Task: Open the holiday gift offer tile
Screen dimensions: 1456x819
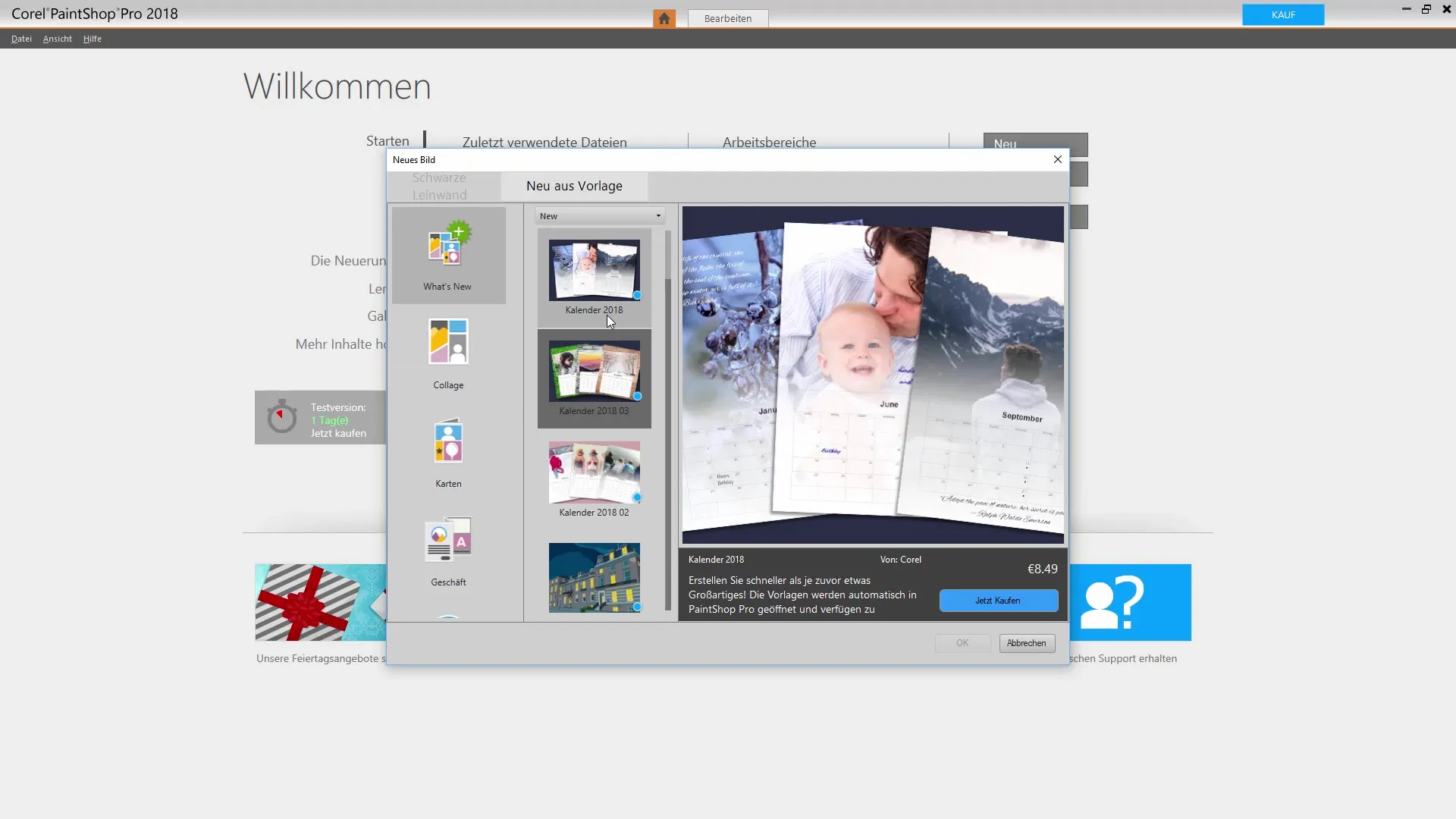Action: [321, 602]
